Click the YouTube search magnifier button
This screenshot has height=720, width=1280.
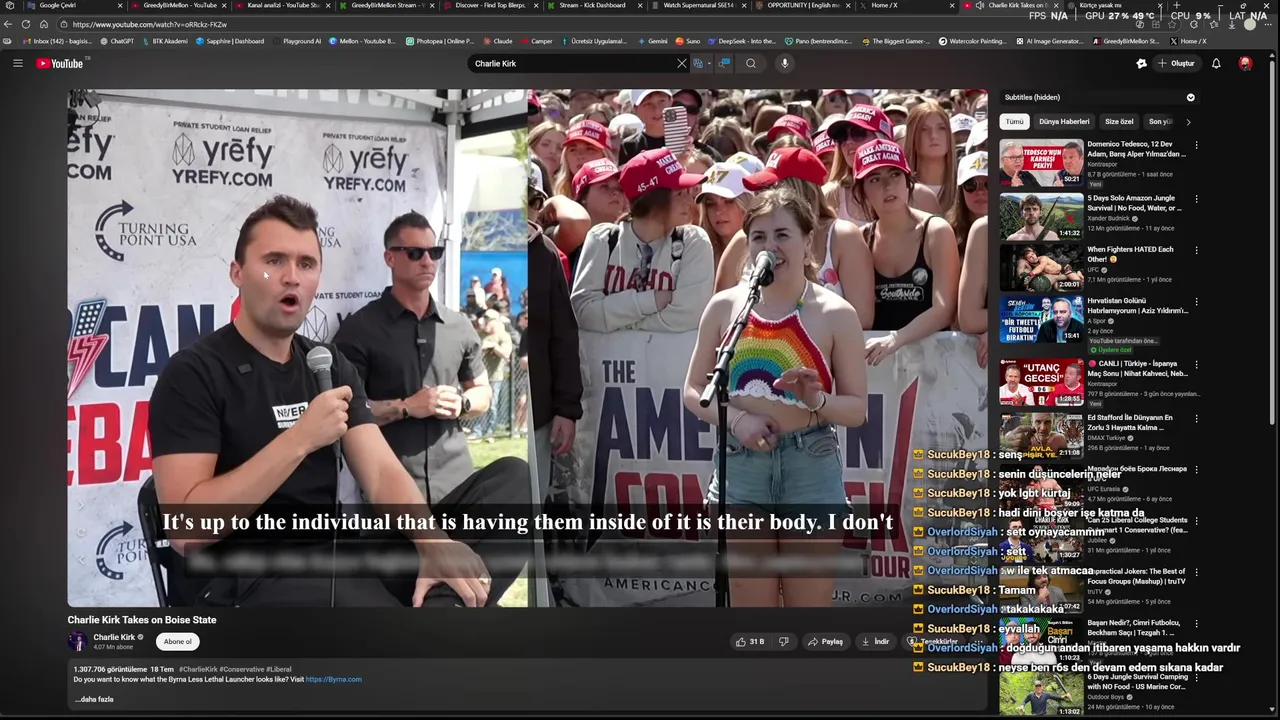coord(751,63)
